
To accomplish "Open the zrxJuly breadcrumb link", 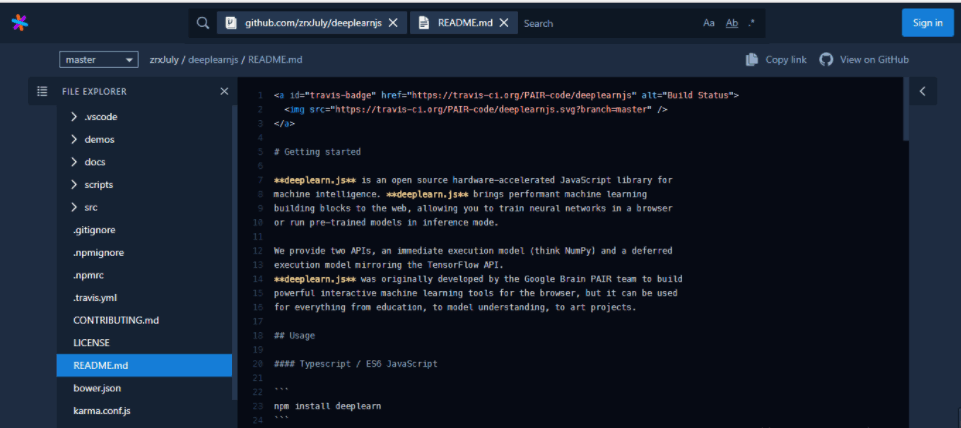I will (164, 59).
